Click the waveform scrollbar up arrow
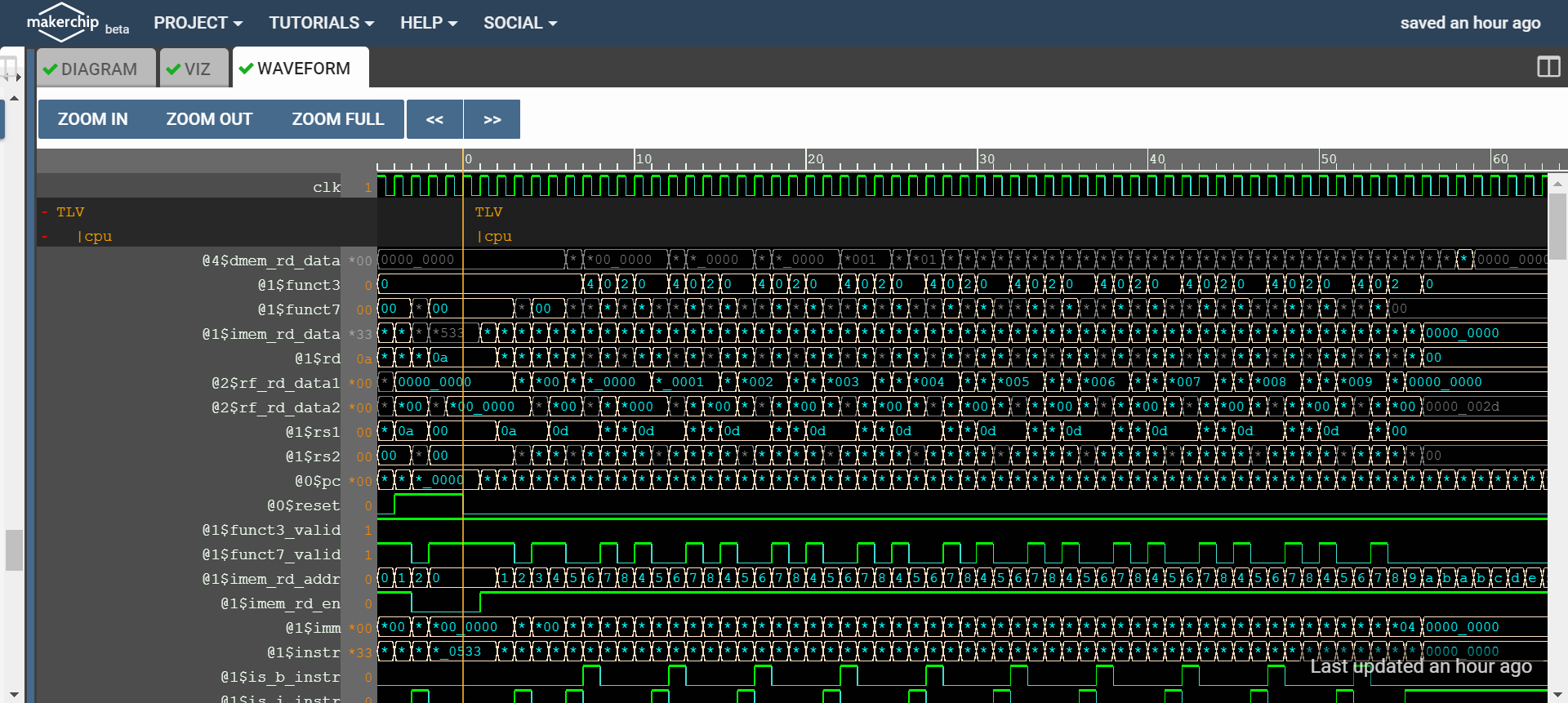 pos(1557,184)
